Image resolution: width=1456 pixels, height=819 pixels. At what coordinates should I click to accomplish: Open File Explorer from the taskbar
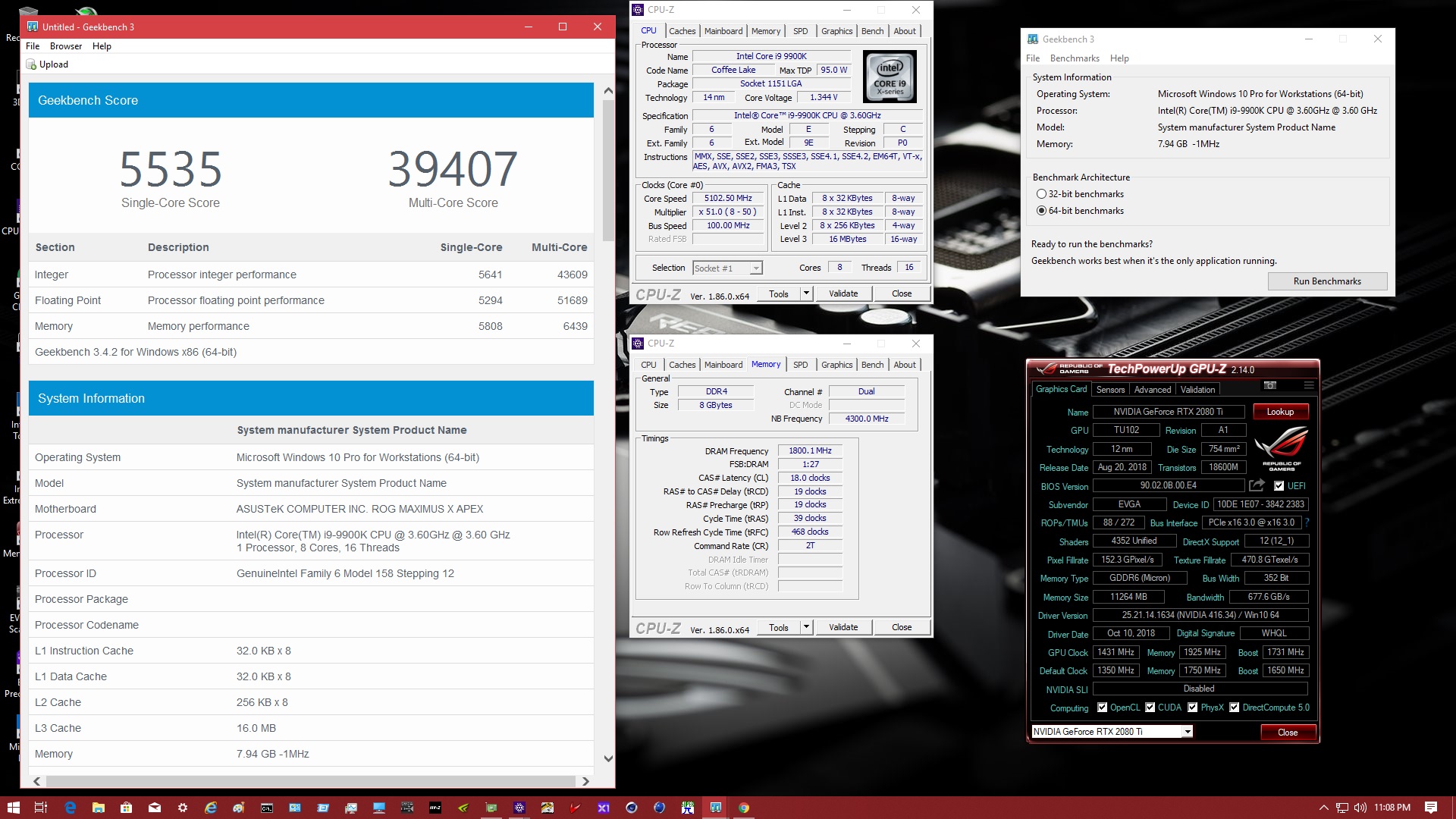click(98, 808)
